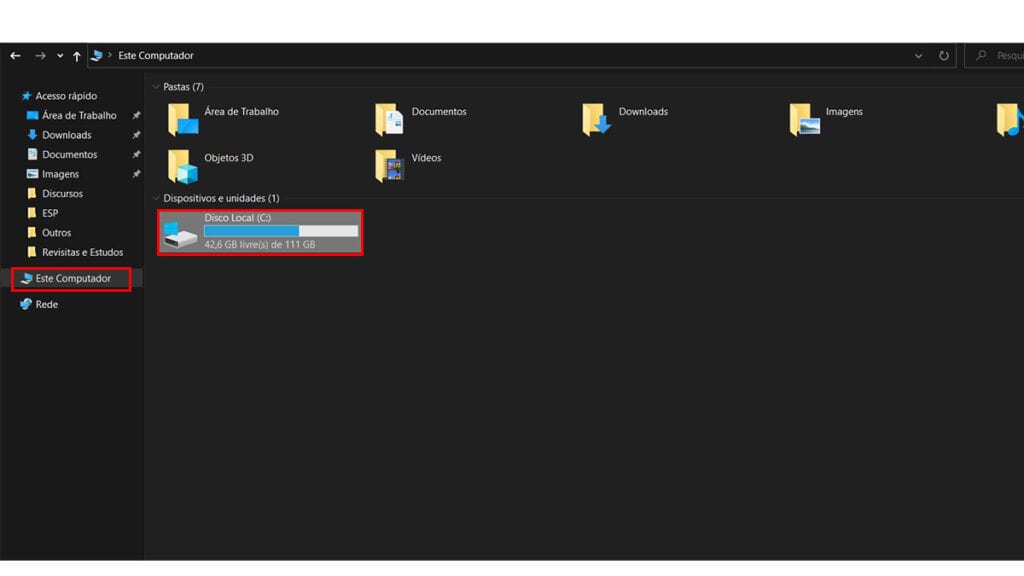Expand the address bar history dropdown

(918, 56)
